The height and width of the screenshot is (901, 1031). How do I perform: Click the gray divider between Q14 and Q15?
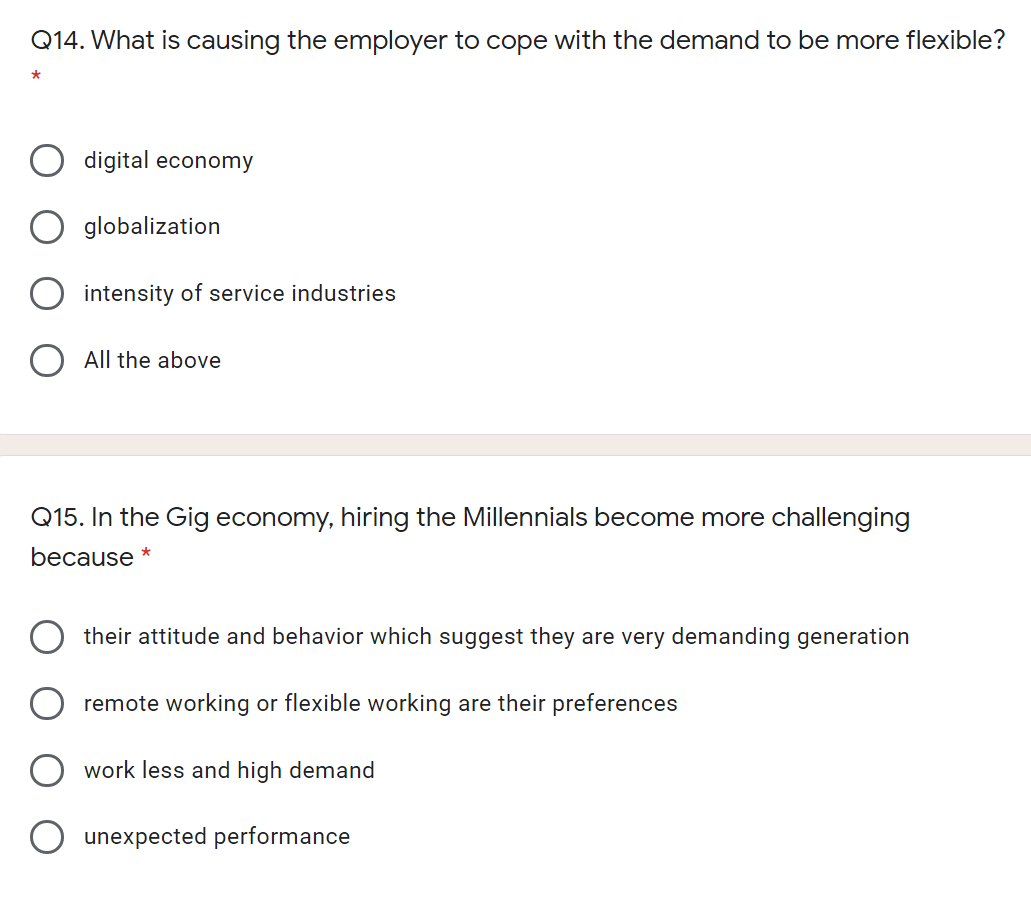click(515, 443)
